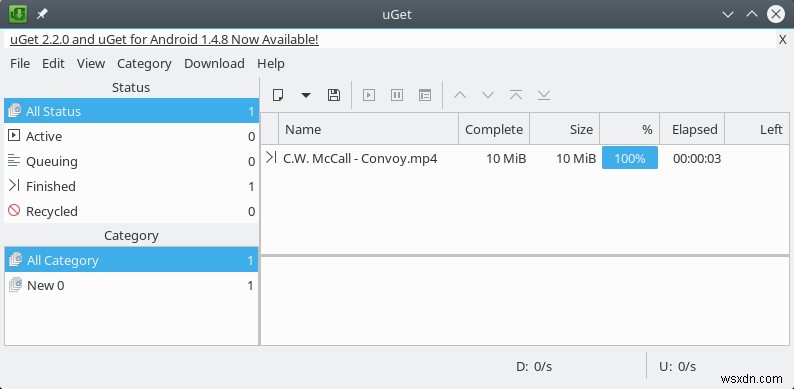Sort by the % column header
Viewport: 794px width, 389px height.
[x=629, y=129]
